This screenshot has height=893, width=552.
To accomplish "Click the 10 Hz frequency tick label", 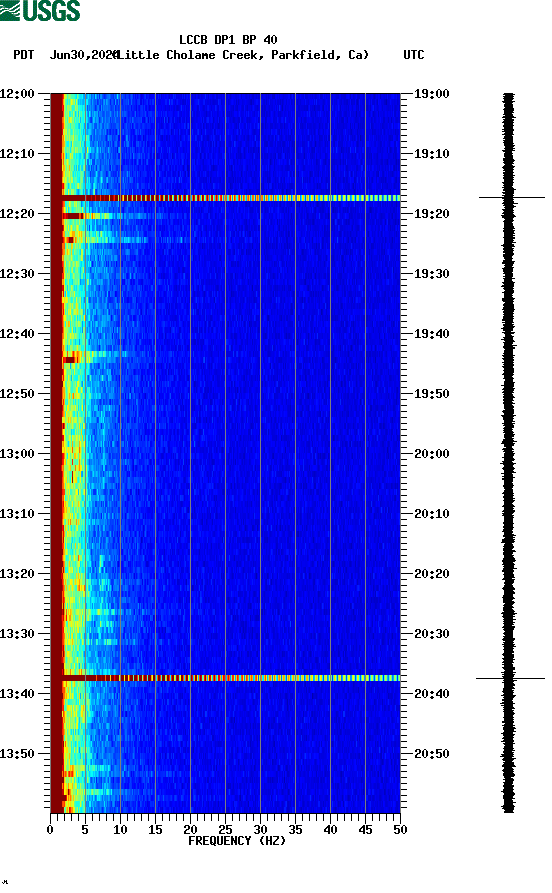I will 120,830.
